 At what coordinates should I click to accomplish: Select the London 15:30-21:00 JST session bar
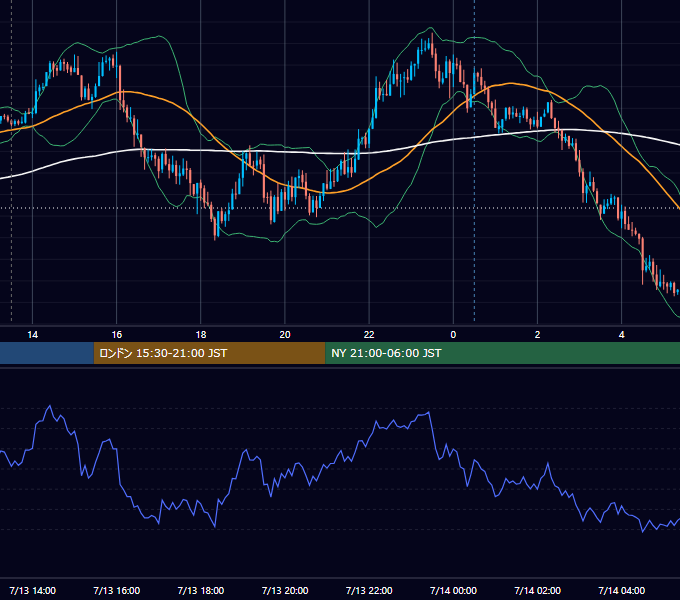[209, 353]
